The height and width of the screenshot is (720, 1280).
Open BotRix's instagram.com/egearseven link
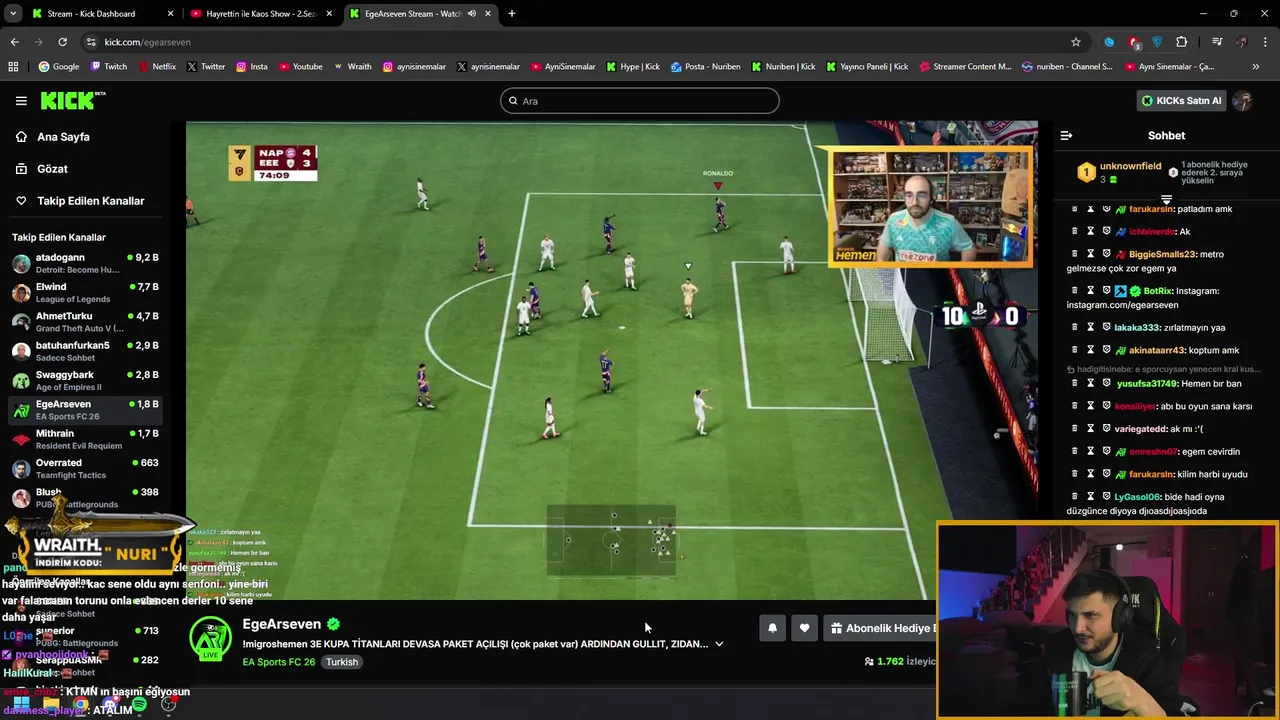click(x=1122, y=304)
